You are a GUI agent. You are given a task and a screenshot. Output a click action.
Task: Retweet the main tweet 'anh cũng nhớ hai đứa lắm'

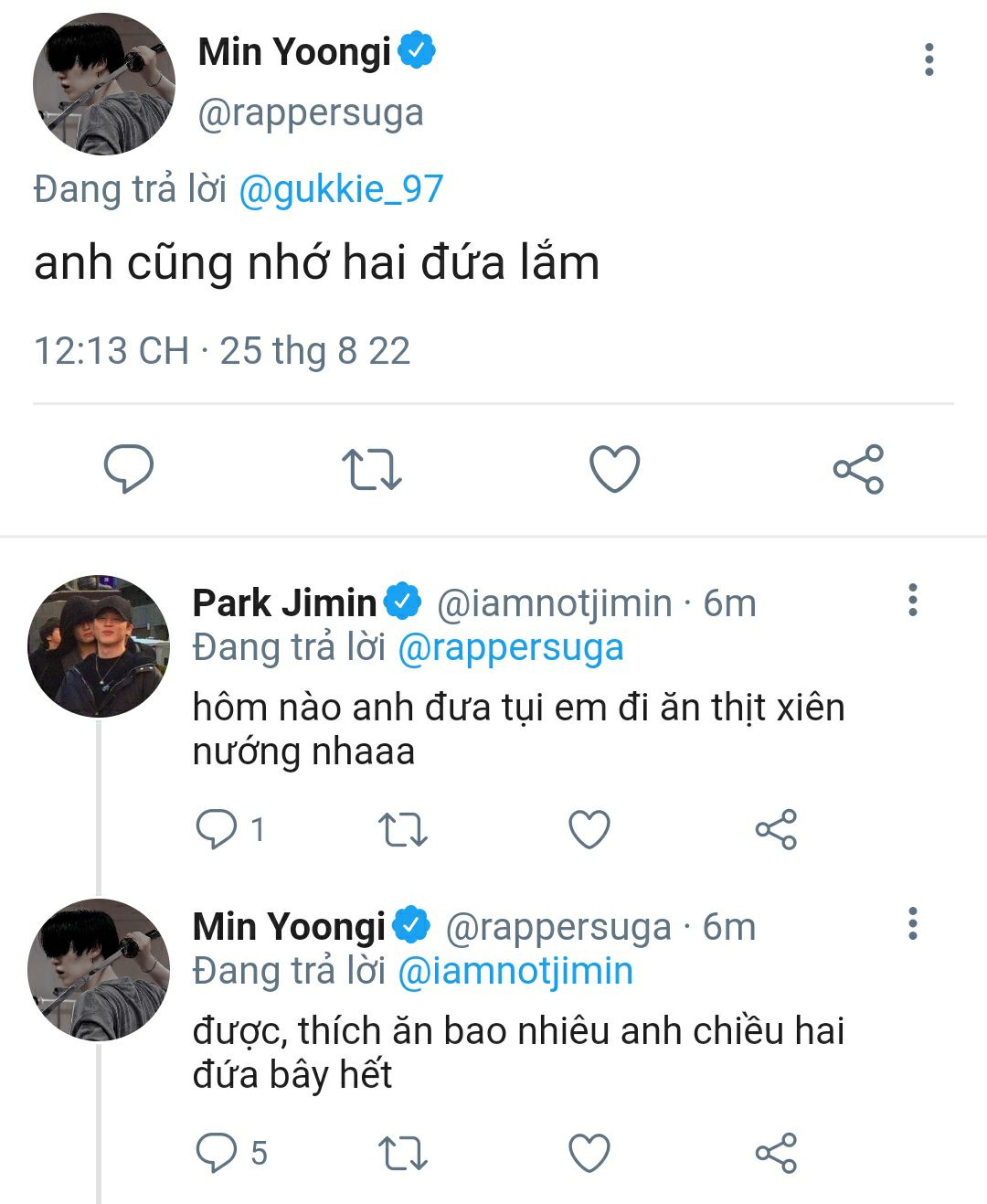[371, 469]
